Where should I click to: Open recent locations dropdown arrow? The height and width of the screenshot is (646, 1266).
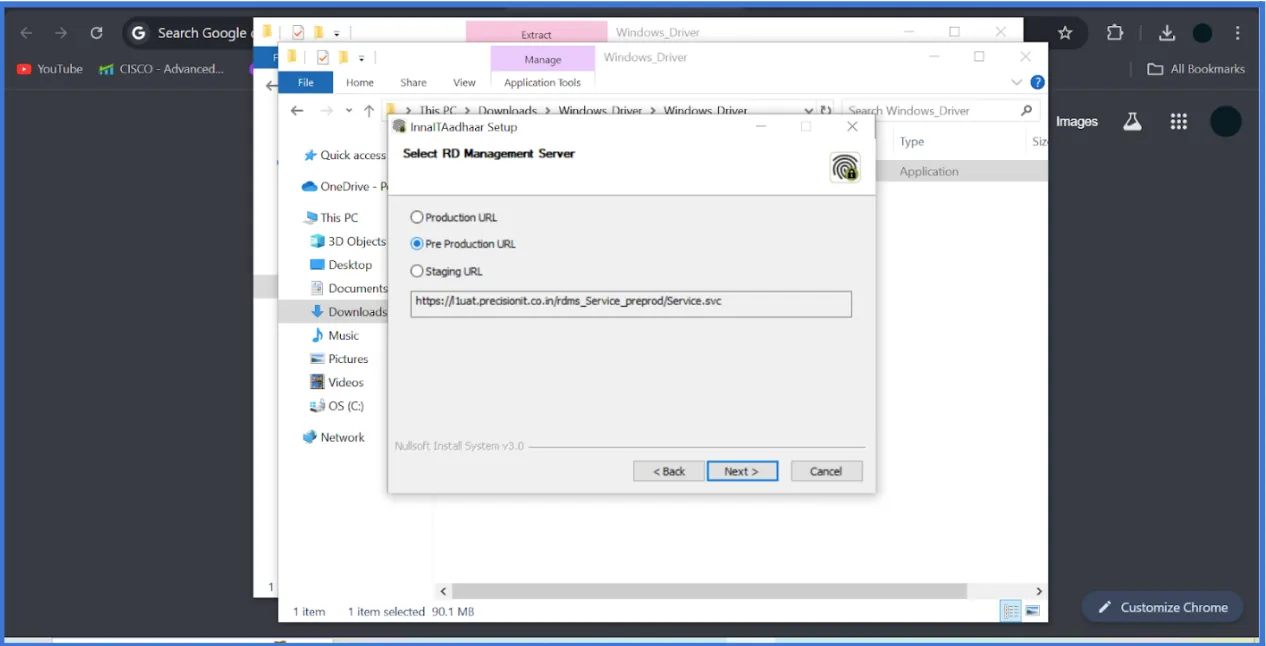[349, 110]
